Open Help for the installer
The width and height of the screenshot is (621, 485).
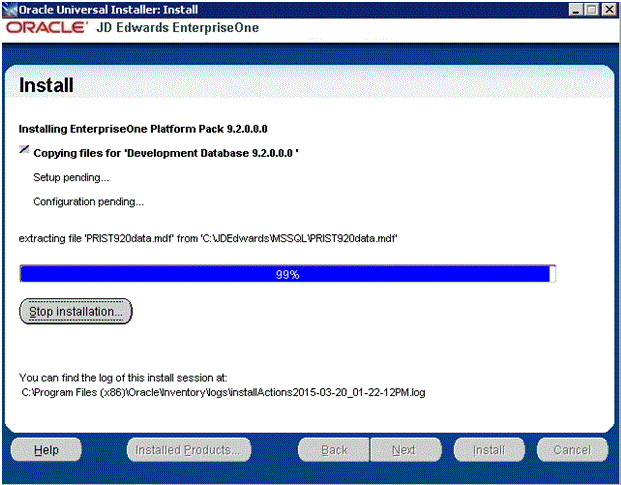pyautogui.click(x=46, y=450)
